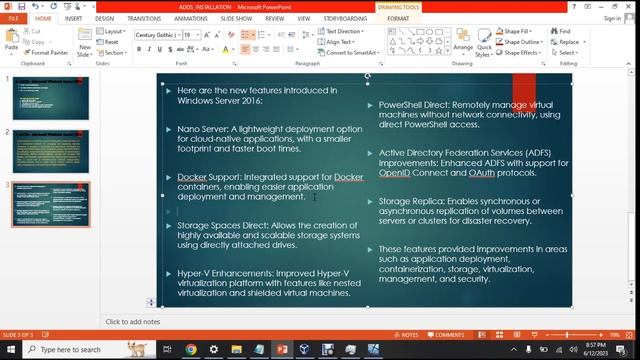Screen dimensions: 640x360
Task: Toggle align text right
Action: [266, 49]
